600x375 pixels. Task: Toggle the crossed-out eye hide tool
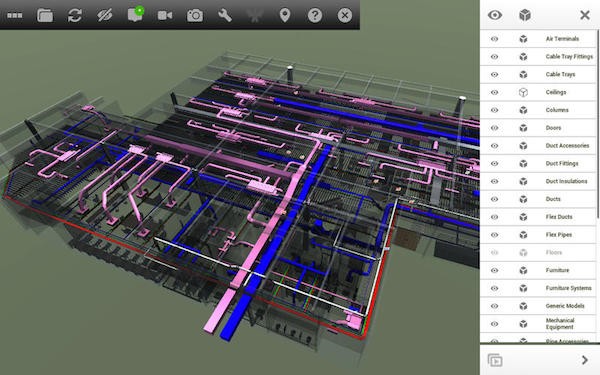coord(104,15)
